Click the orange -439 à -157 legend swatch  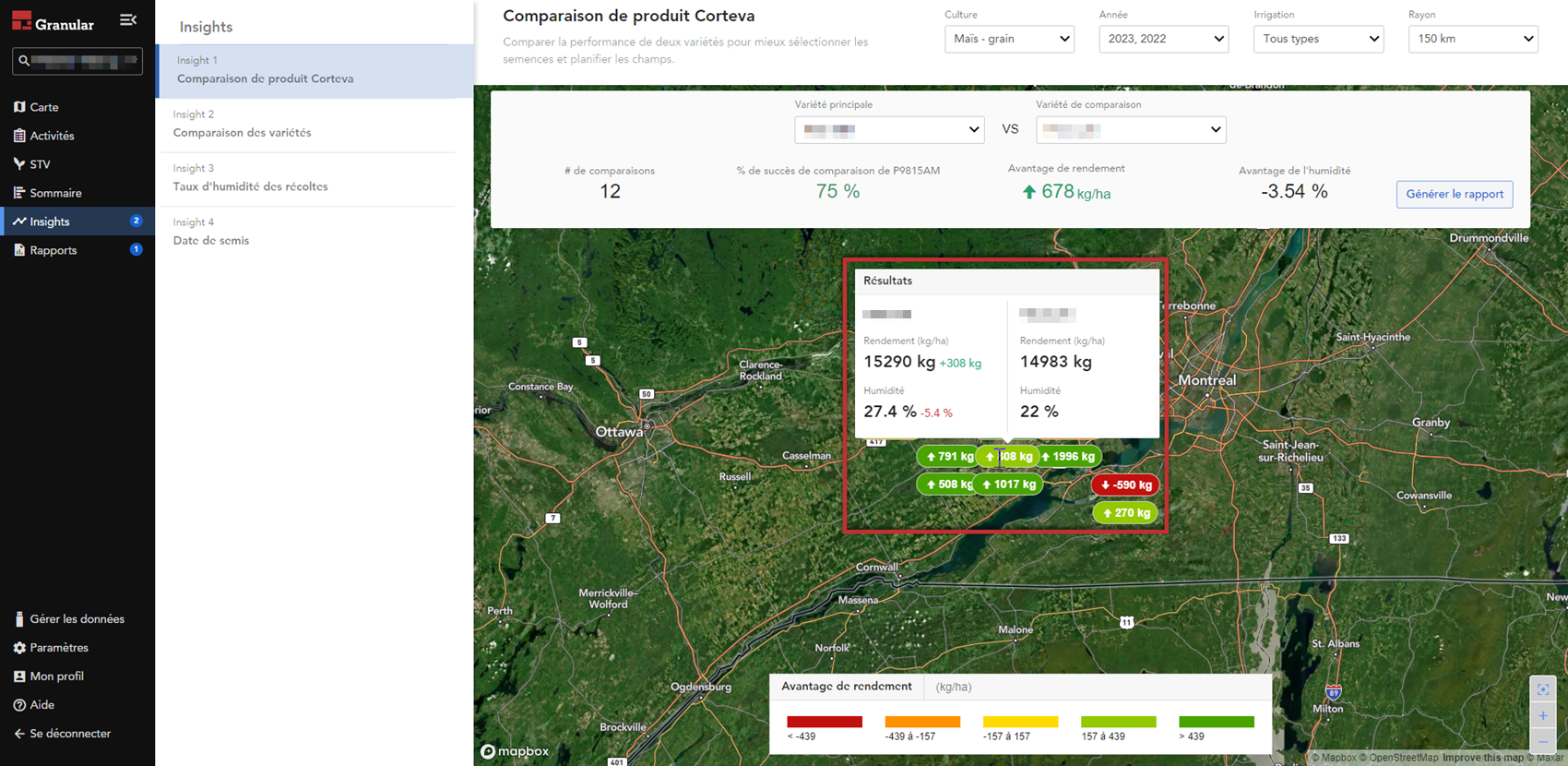pos(922,722)
